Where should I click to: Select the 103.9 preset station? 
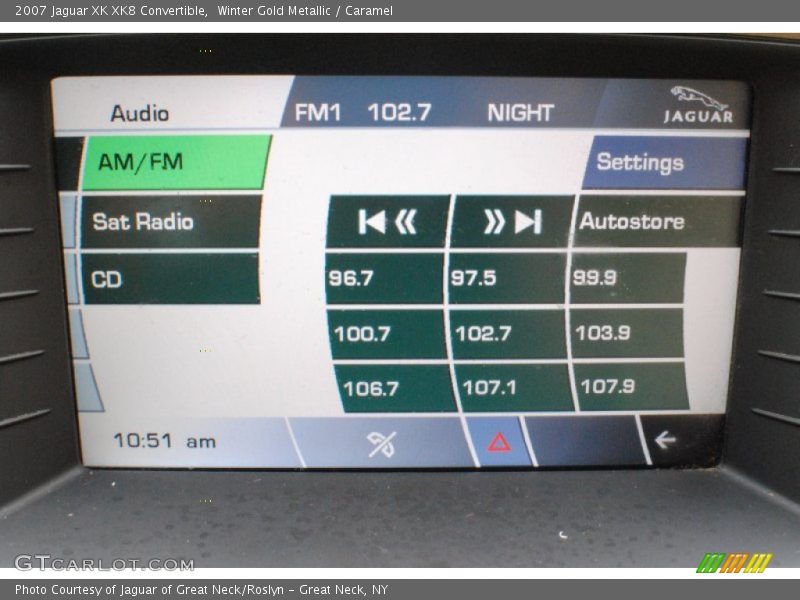(628, 333)
